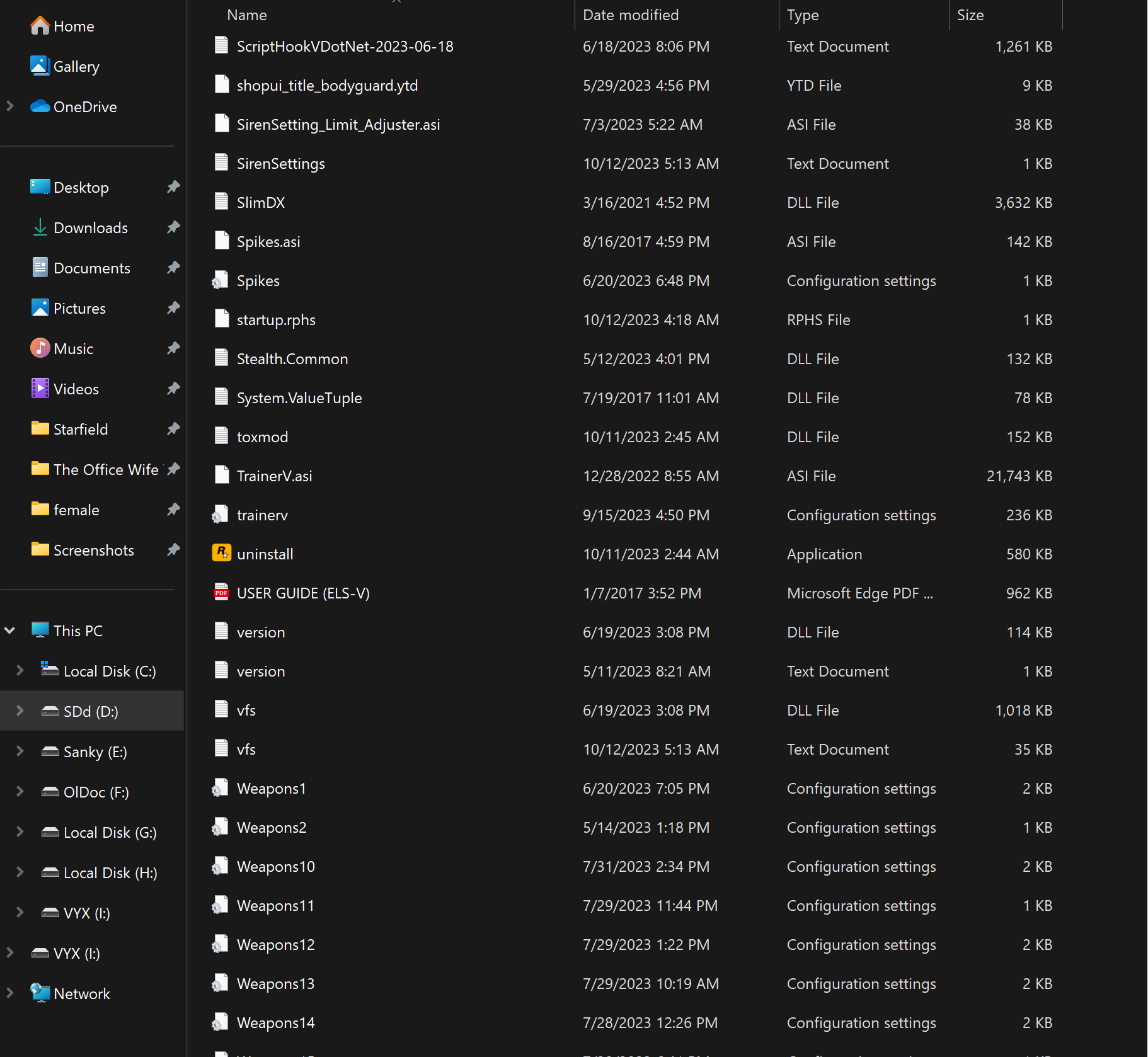The height and width of the screenshot is (1057, 1148).
Task: Click the Pictures icon in sidebar
Action: tap(40, 308)
